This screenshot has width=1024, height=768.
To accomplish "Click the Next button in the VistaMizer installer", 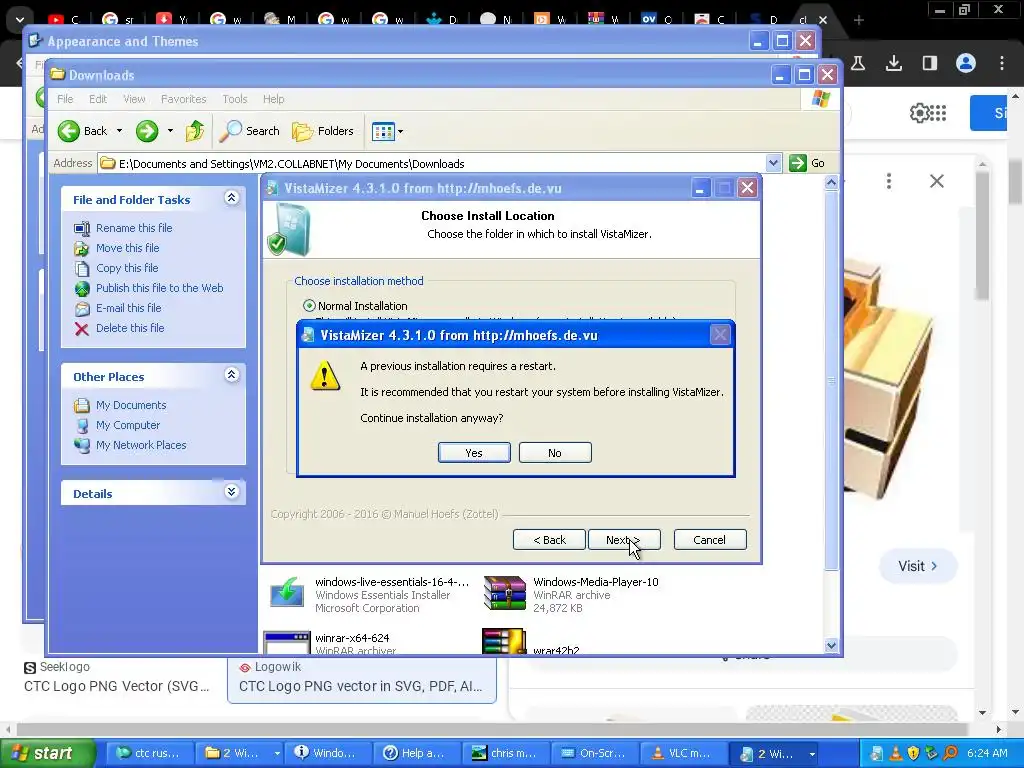I will 624,540.
